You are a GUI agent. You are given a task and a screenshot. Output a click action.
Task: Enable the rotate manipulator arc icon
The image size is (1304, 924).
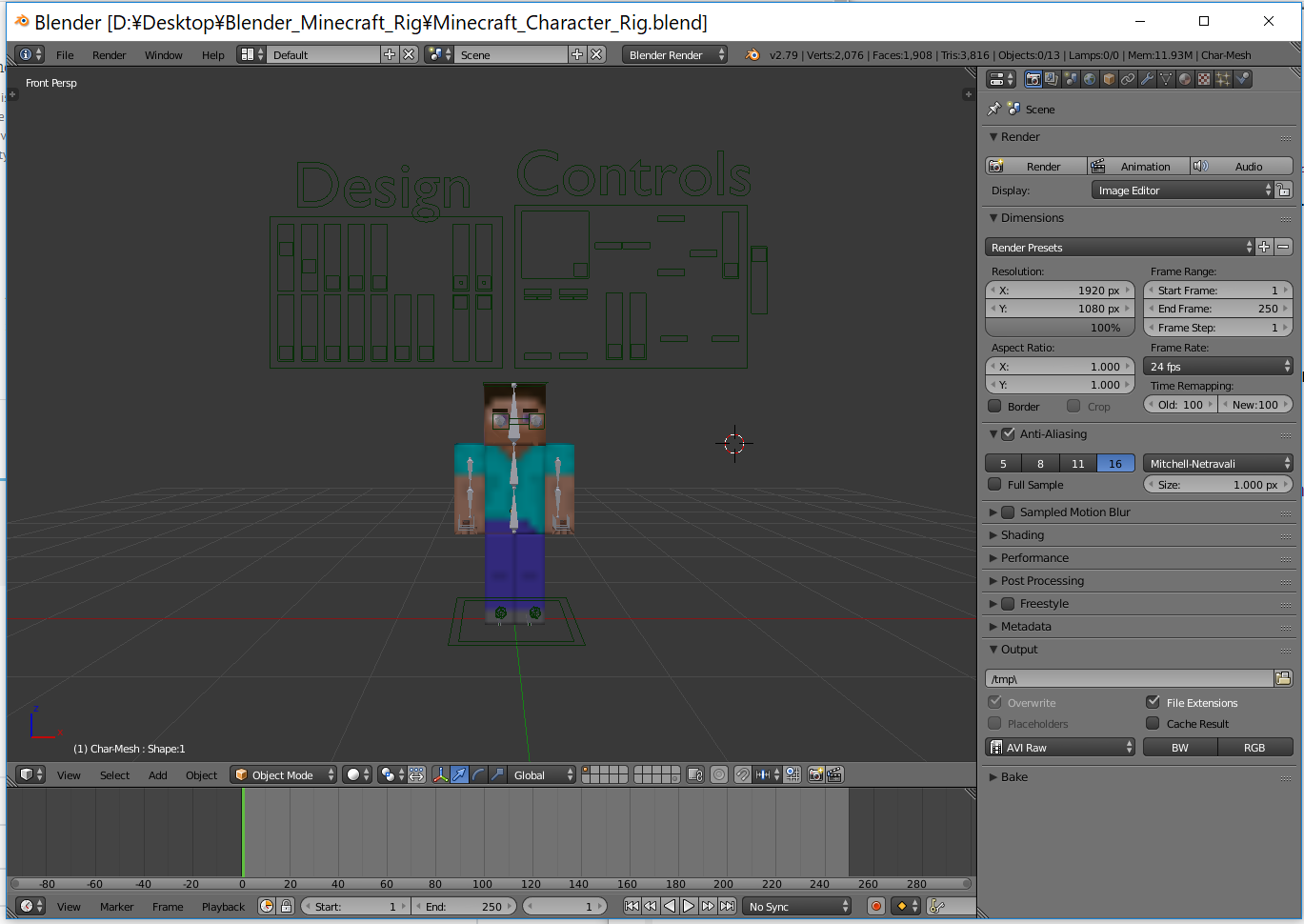click(x=478, y=774)
